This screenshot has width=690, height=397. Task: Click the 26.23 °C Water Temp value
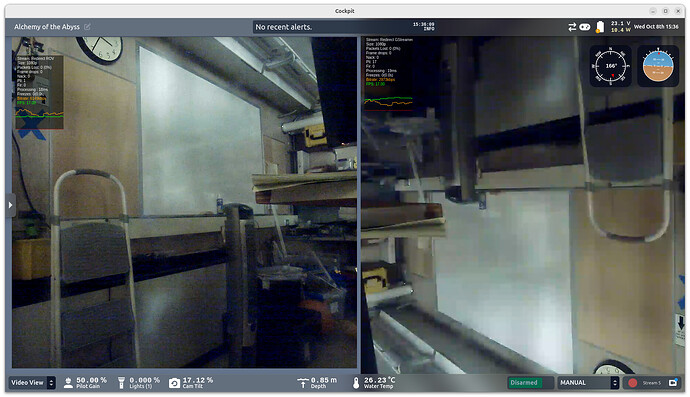click(x=379, y=380)
